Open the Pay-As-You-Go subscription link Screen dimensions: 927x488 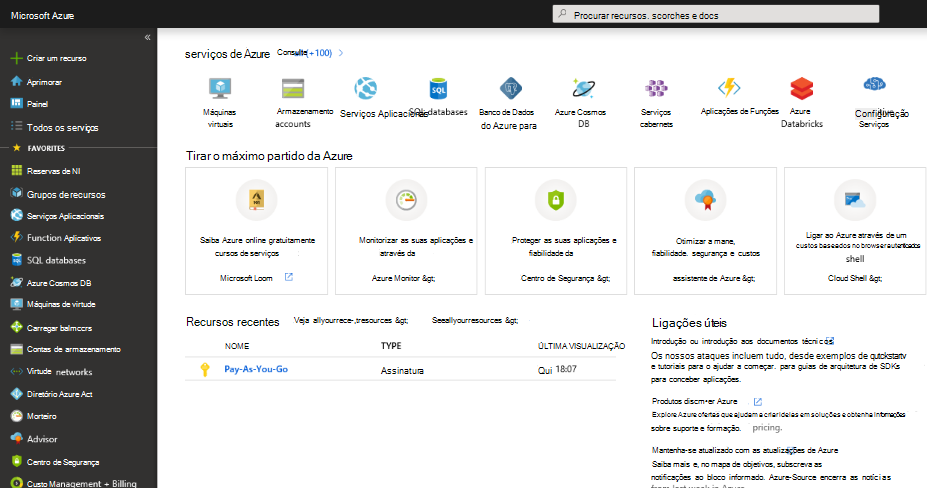click(256, 369)
